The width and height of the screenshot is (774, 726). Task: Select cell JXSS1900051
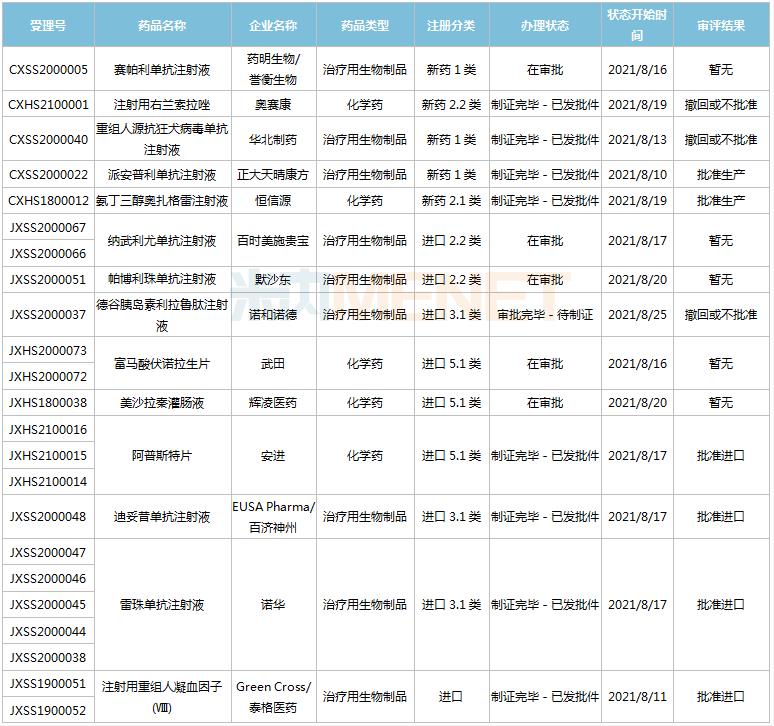pos(48,684)
